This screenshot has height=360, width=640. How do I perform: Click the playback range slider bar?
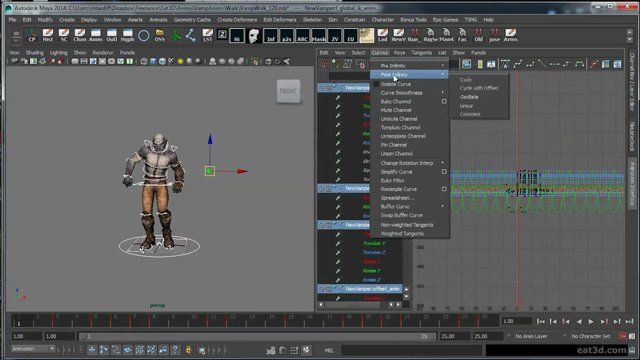[257, 336]
